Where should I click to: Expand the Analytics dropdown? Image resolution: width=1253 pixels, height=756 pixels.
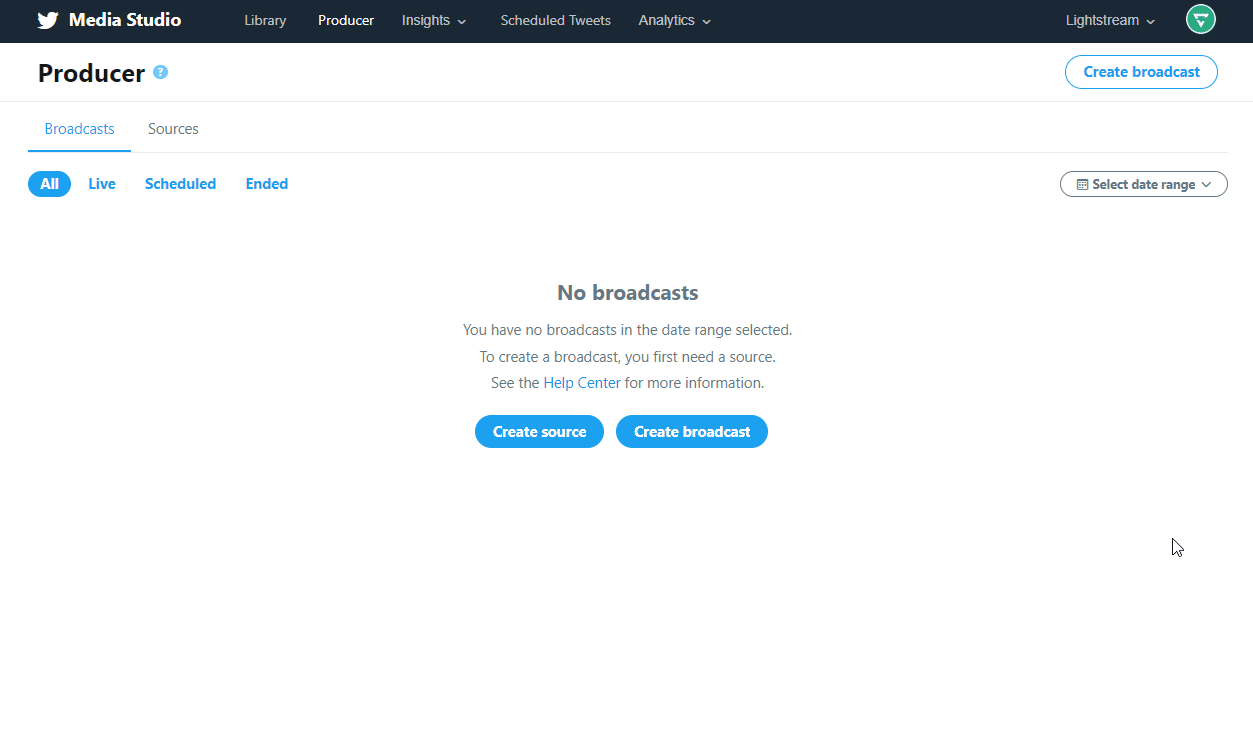pyautogui.click(x=675, y=20)
